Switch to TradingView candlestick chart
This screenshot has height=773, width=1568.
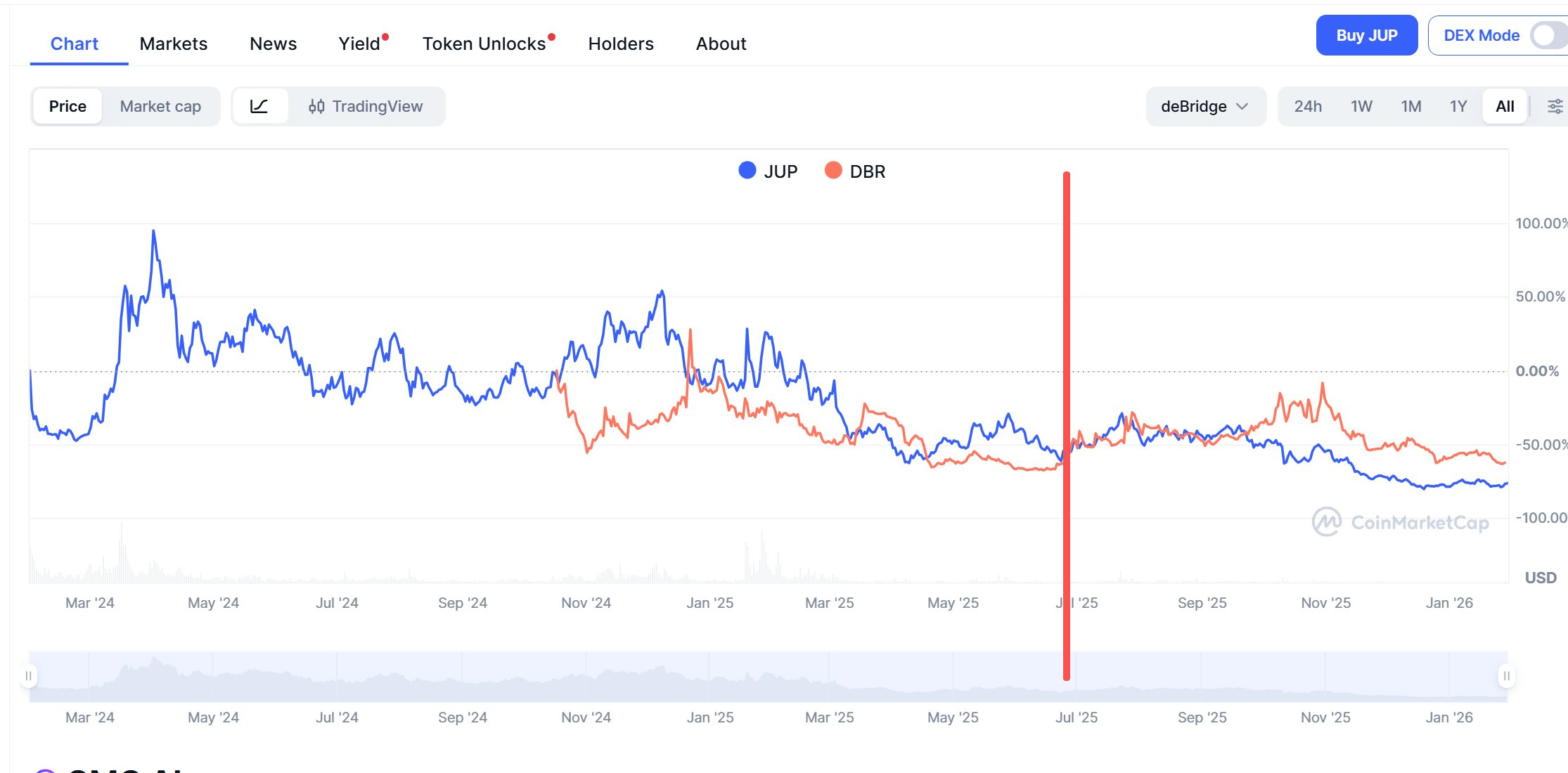point(366,106)
